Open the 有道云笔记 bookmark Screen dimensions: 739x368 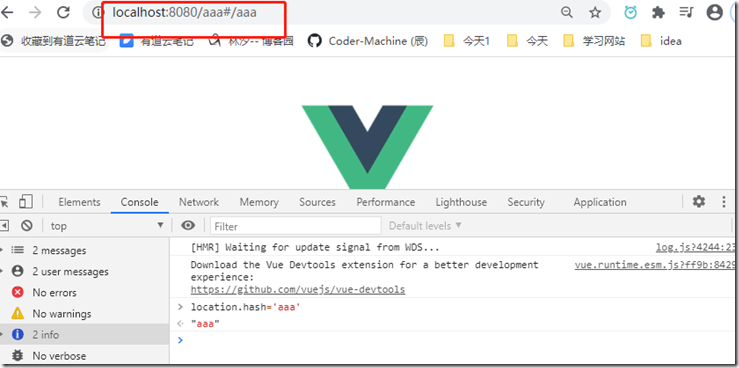click(157, 41)
